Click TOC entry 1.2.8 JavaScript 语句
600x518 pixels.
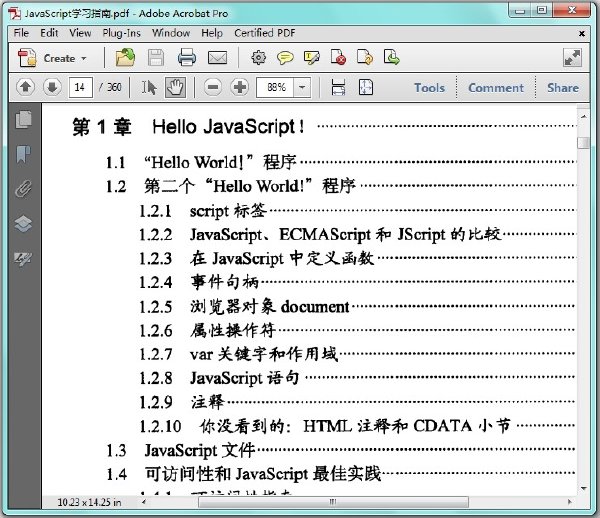219,378
